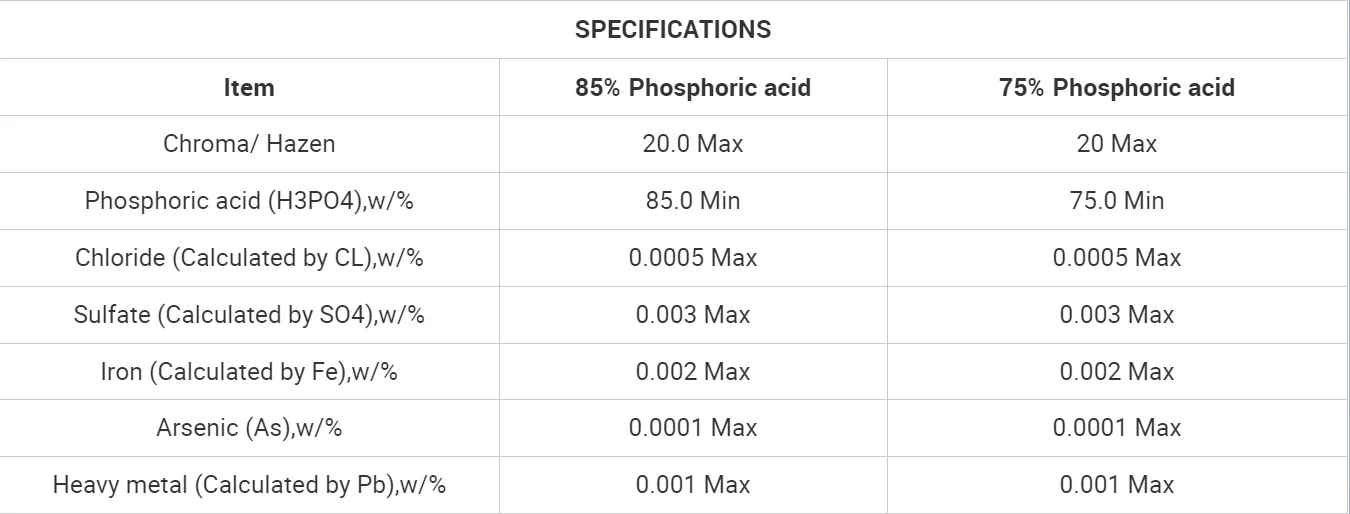Click the arsenic value under 75% Phosphoric acid
Image resolution: width=1350 pixels, height=514 pixels.
click(x=1116, y=428)
